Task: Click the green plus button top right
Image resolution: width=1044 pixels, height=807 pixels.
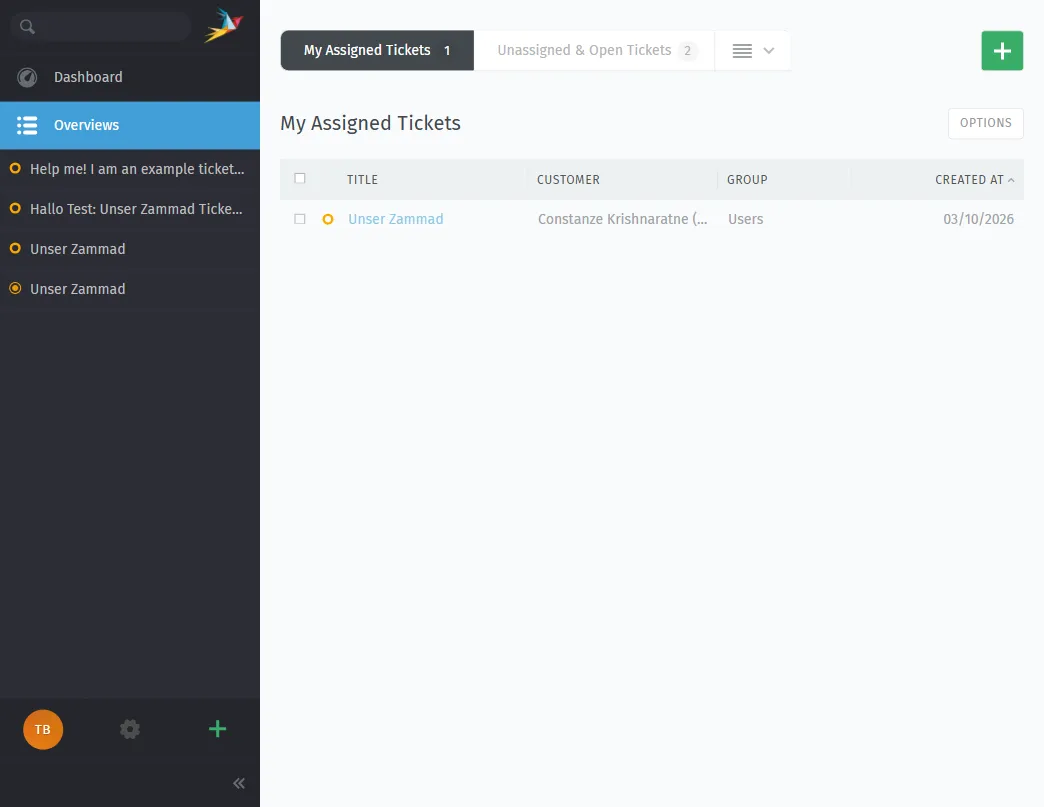Action: tap(1002, 50)
